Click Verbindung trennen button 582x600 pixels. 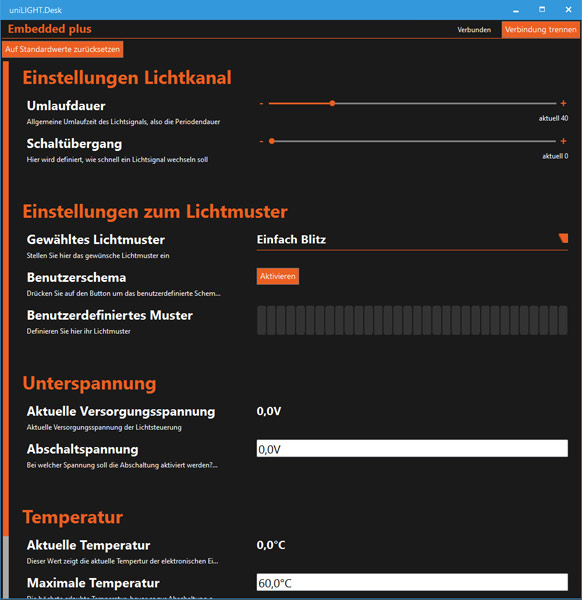(x=540, y=29)
